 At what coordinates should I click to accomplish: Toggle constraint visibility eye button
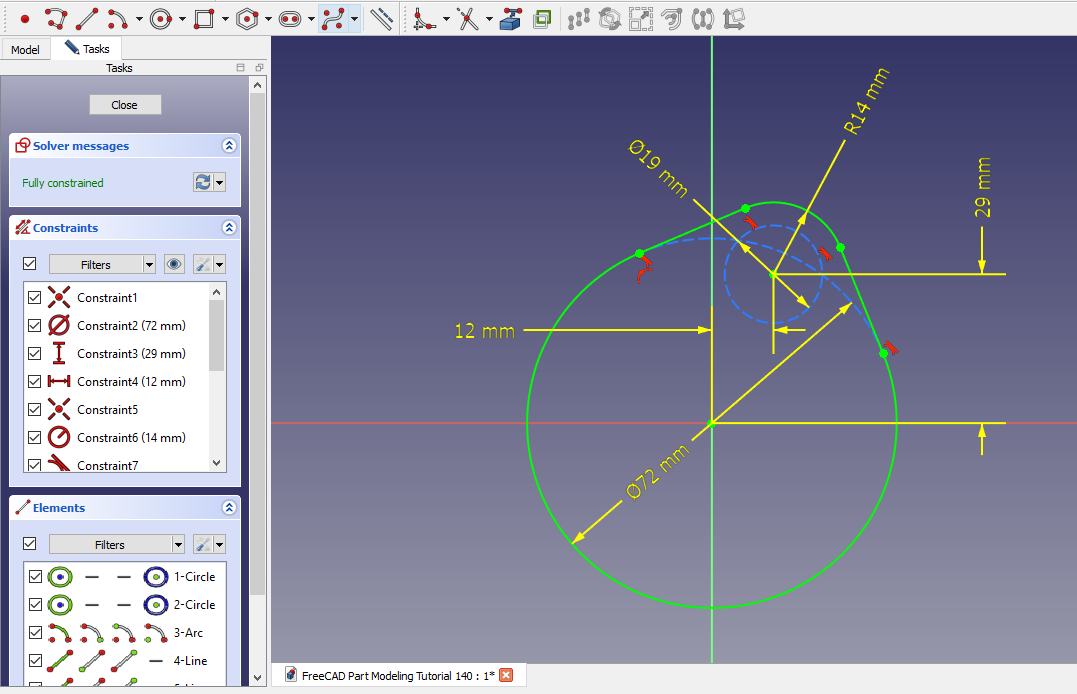coord(175,265)
